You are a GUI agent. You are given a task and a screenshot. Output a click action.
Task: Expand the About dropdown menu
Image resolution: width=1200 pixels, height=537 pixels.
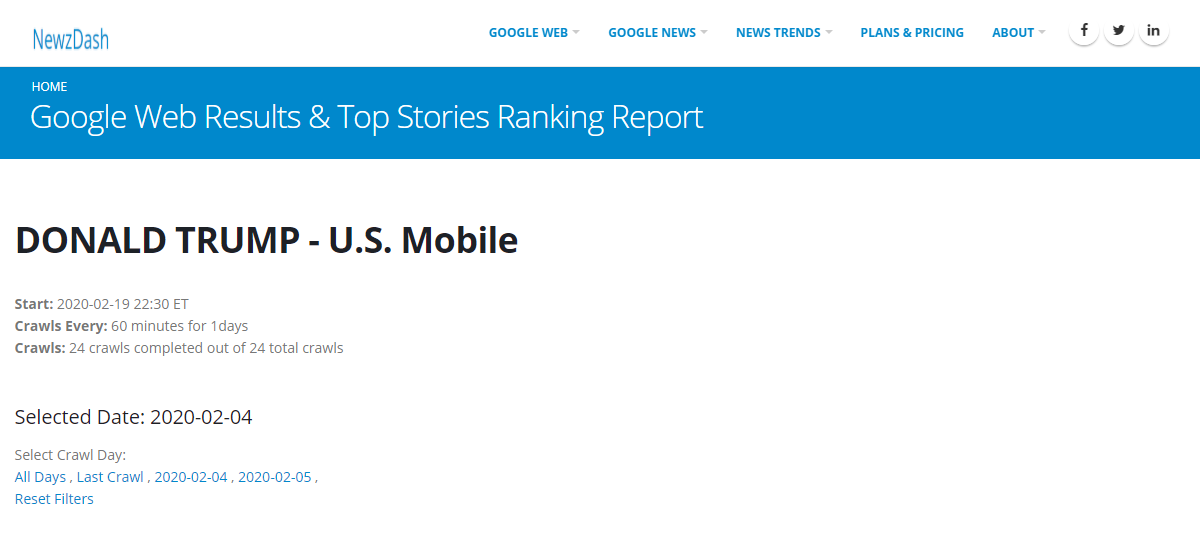[x=1018, y=33]
